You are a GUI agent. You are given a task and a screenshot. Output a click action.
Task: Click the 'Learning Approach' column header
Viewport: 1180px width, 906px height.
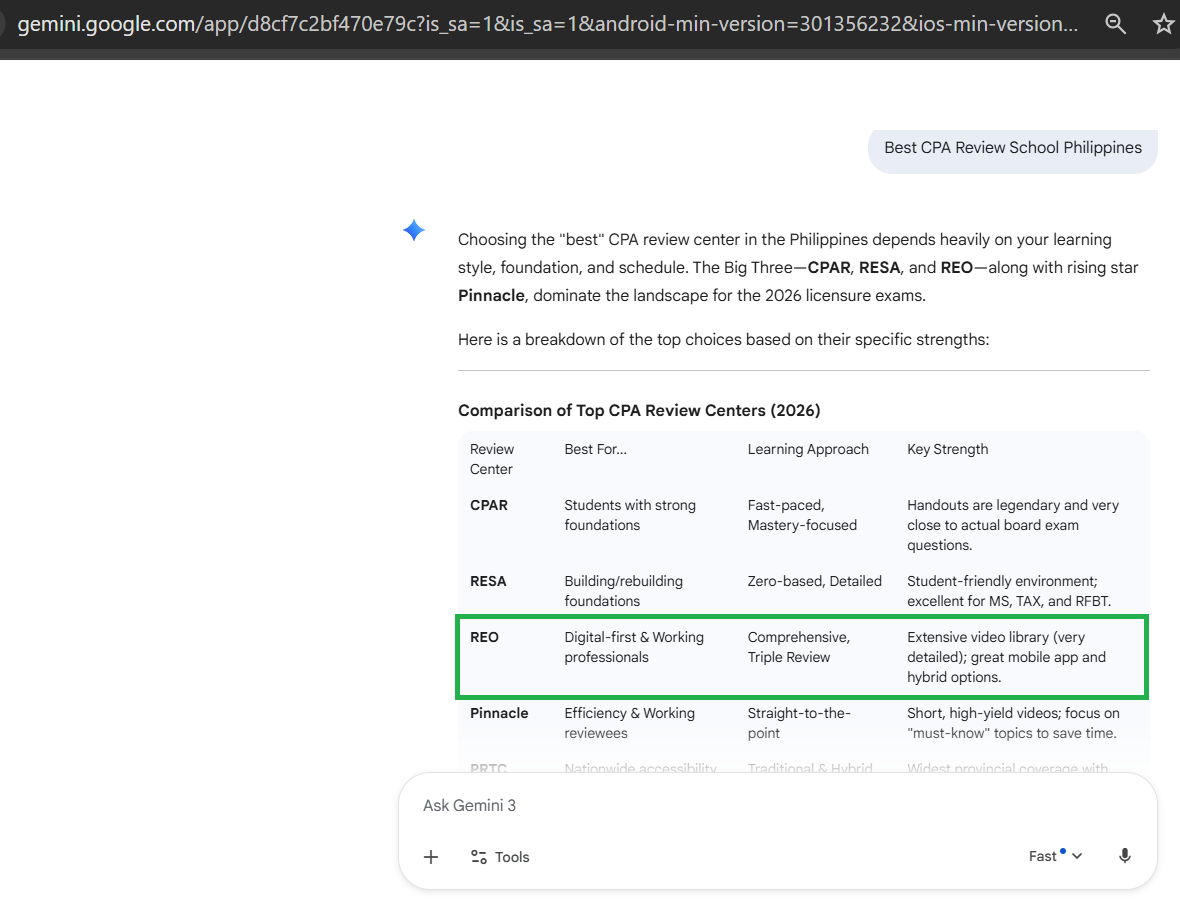tap(808, 449)
